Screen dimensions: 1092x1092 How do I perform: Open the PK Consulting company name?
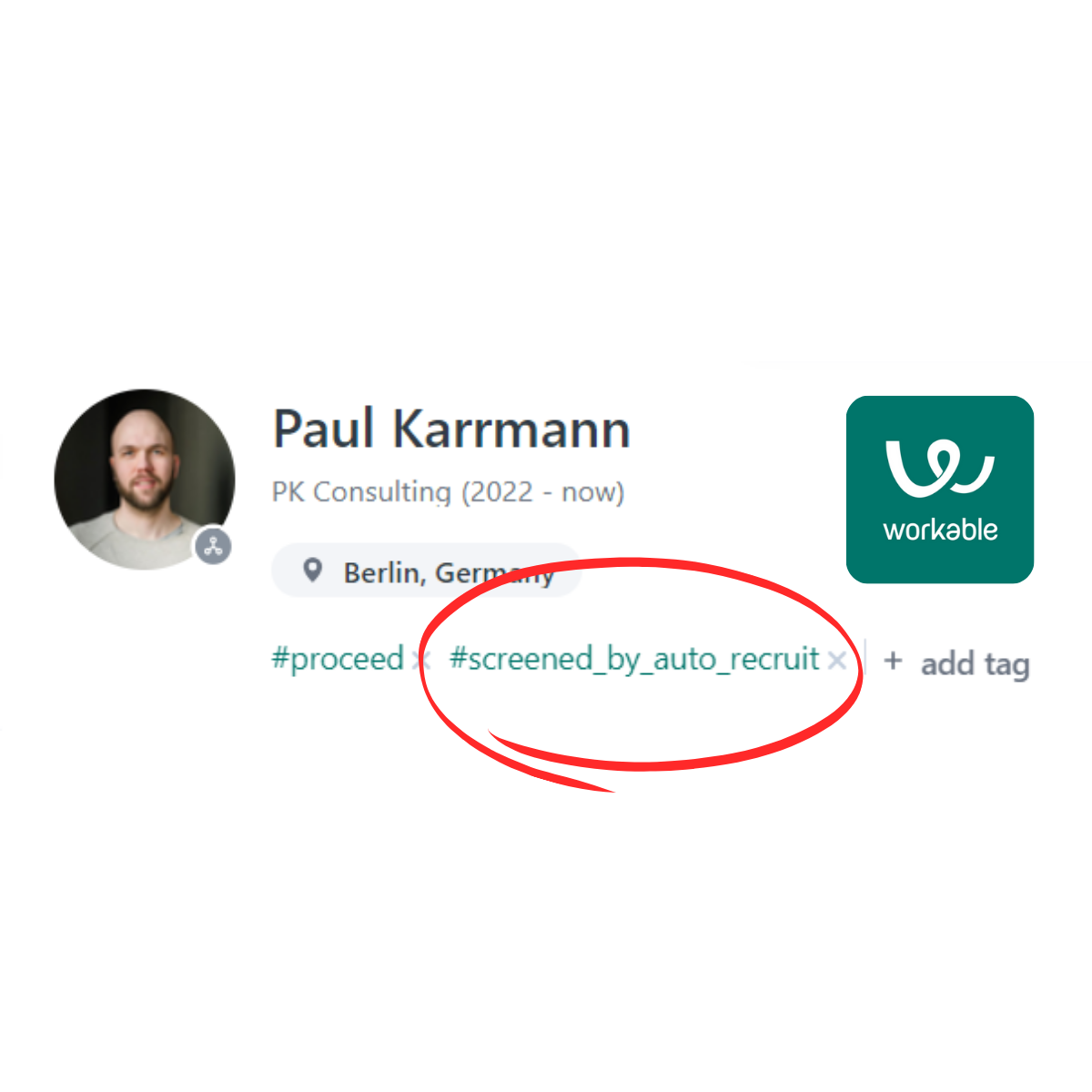[x=361, y=492]
